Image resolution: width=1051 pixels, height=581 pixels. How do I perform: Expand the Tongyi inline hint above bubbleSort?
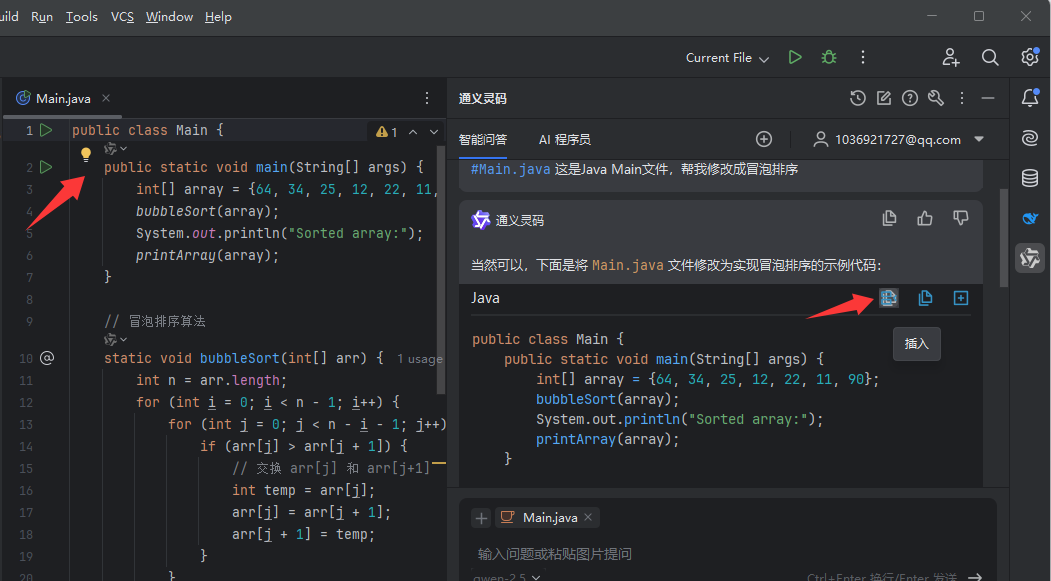click(x=115, y=340)
